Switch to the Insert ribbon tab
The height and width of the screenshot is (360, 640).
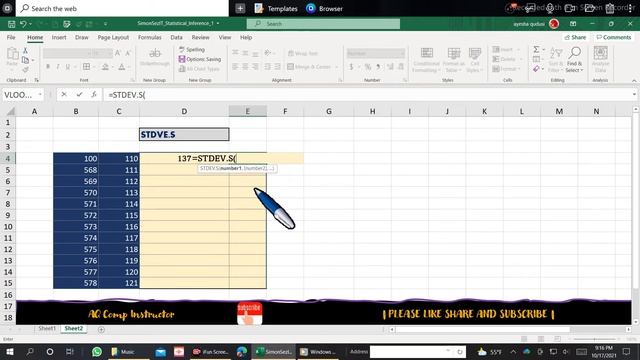(59, 37)
